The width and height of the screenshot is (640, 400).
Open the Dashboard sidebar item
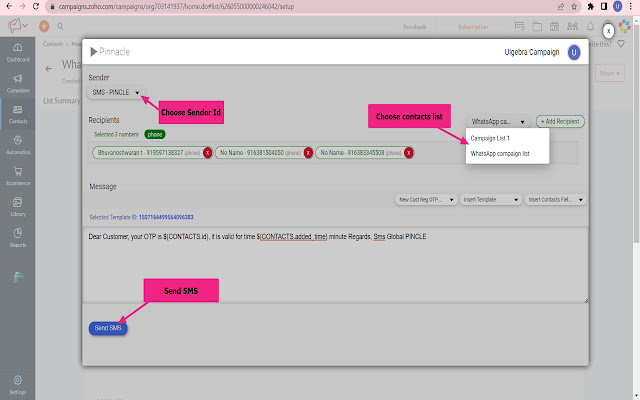pyautogui.click(x=18, y=53)
